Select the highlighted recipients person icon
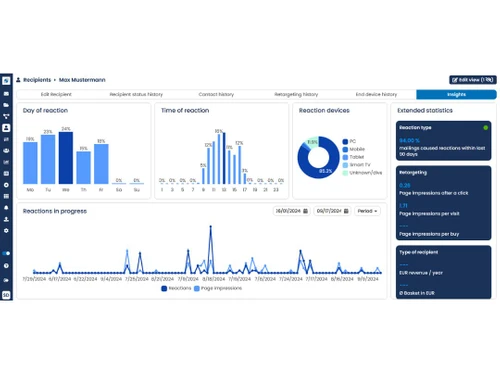Image resolution: width=500 pixels, height=375 pixels. (6, 128)
